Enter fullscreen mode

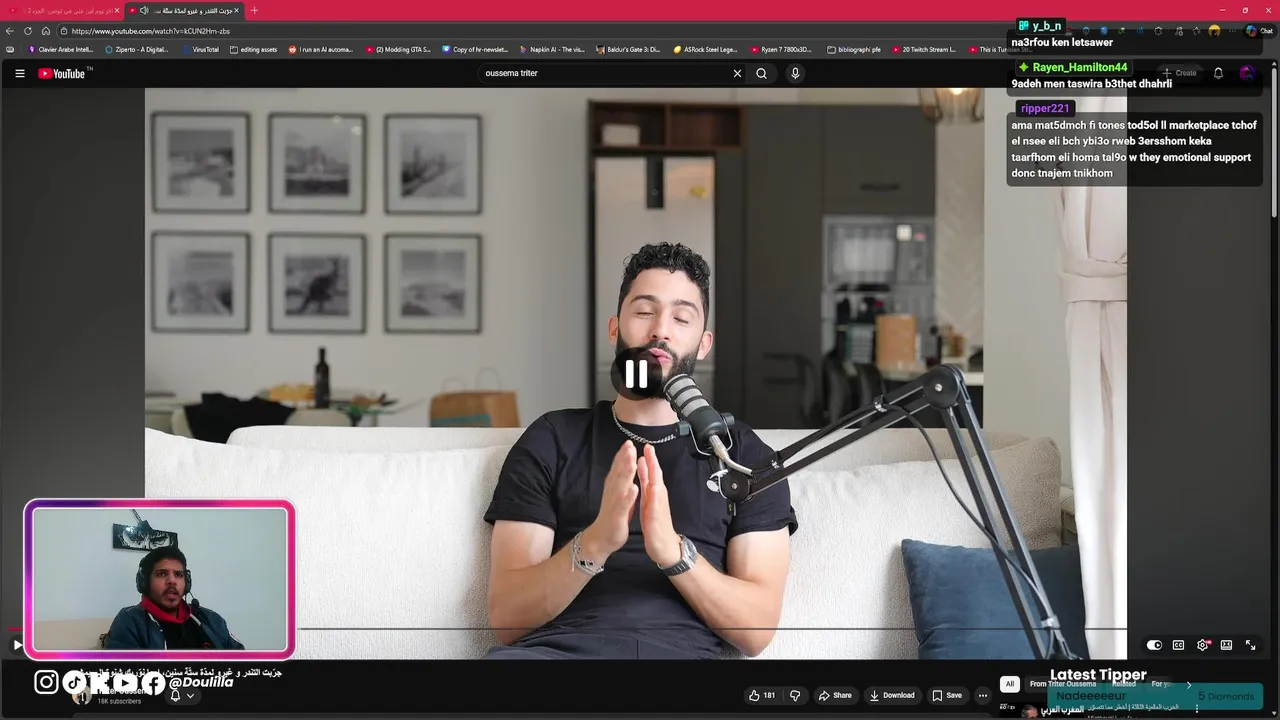point(1250,645)
